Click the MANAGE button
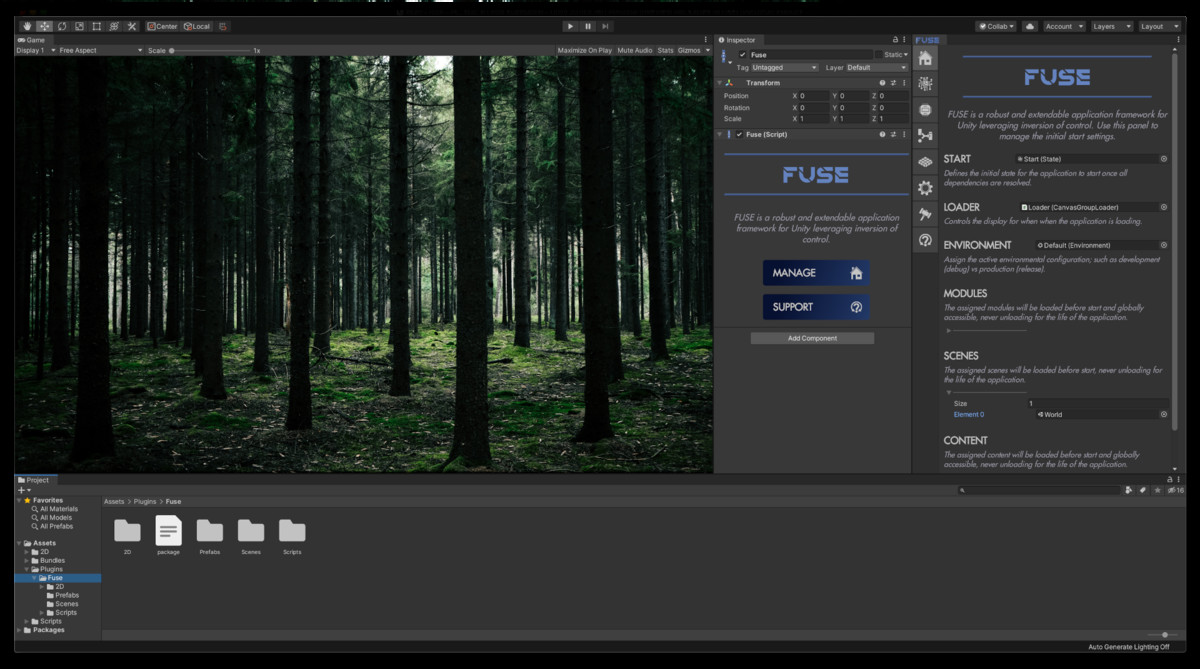This screenshot has width=1200, height=669. click(x=816, y=273)
